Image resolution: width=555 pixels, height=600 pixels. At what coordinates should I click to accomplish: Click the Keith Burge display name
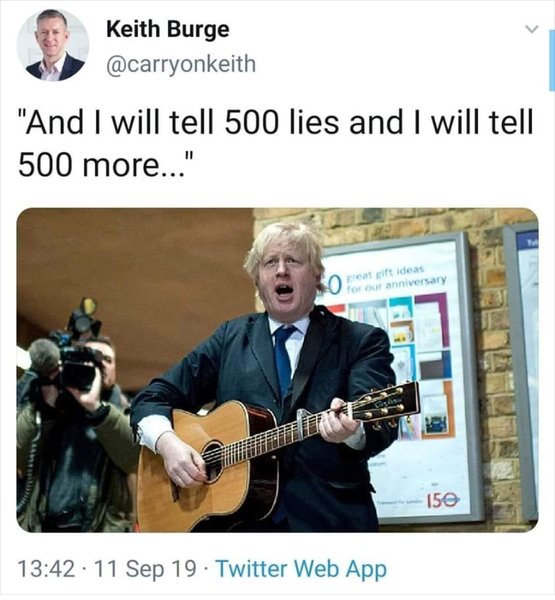(x=168, y=29)
